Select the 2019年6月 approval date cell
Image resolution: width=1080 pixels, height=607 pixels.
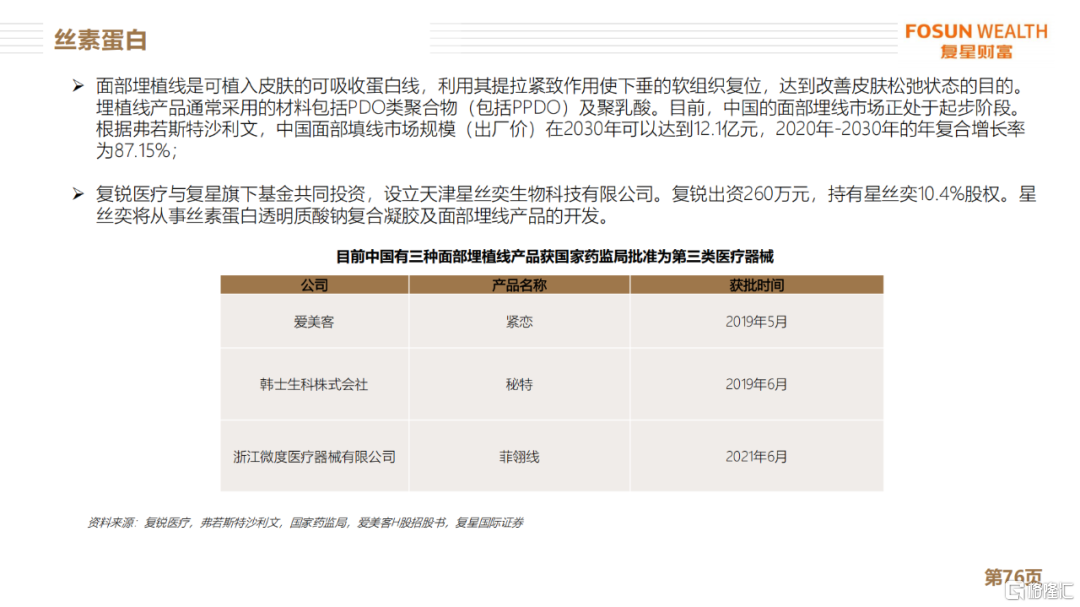(756, 384)
